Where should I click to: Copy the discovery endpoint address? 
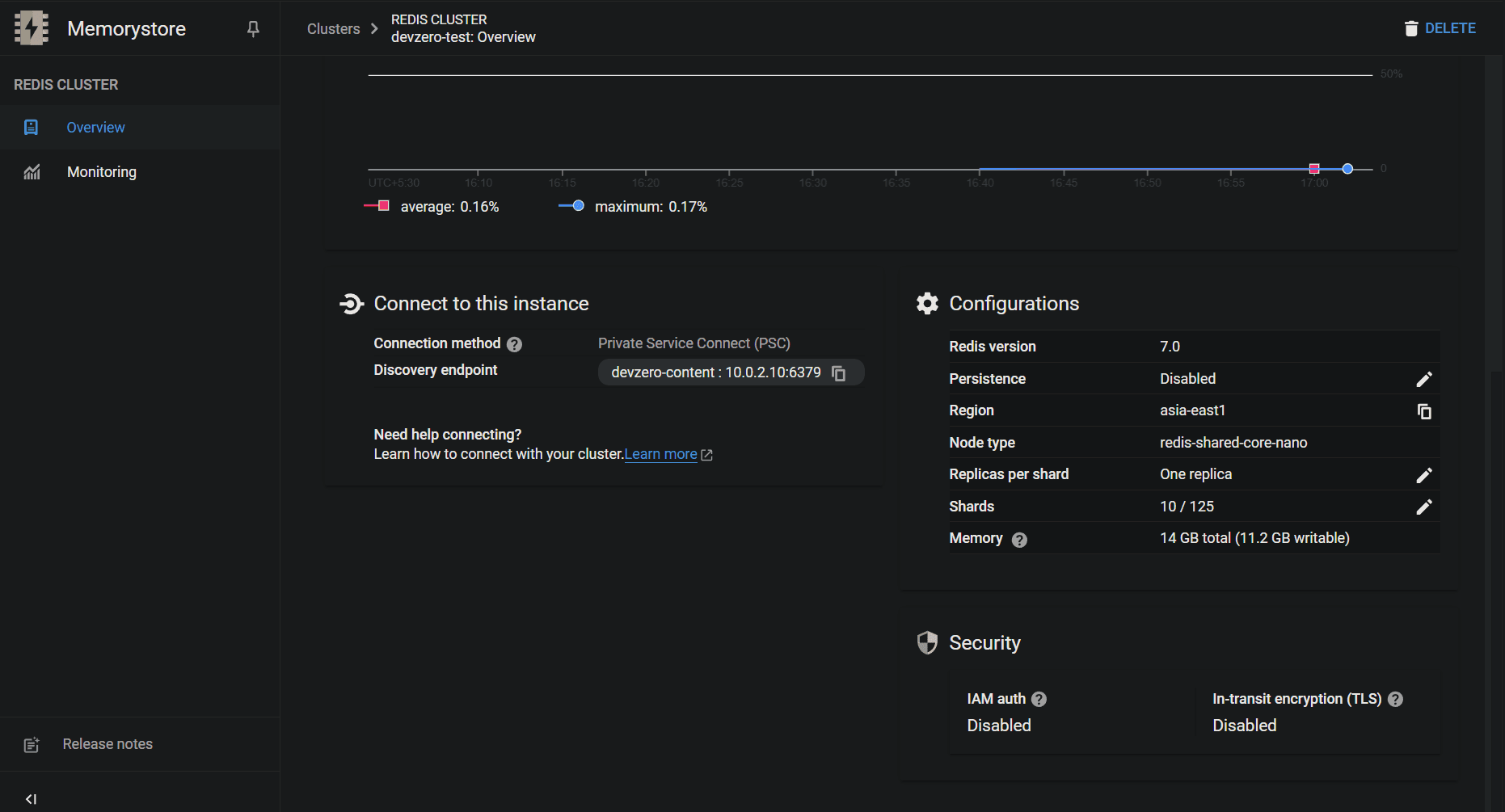tap(839, 372)
